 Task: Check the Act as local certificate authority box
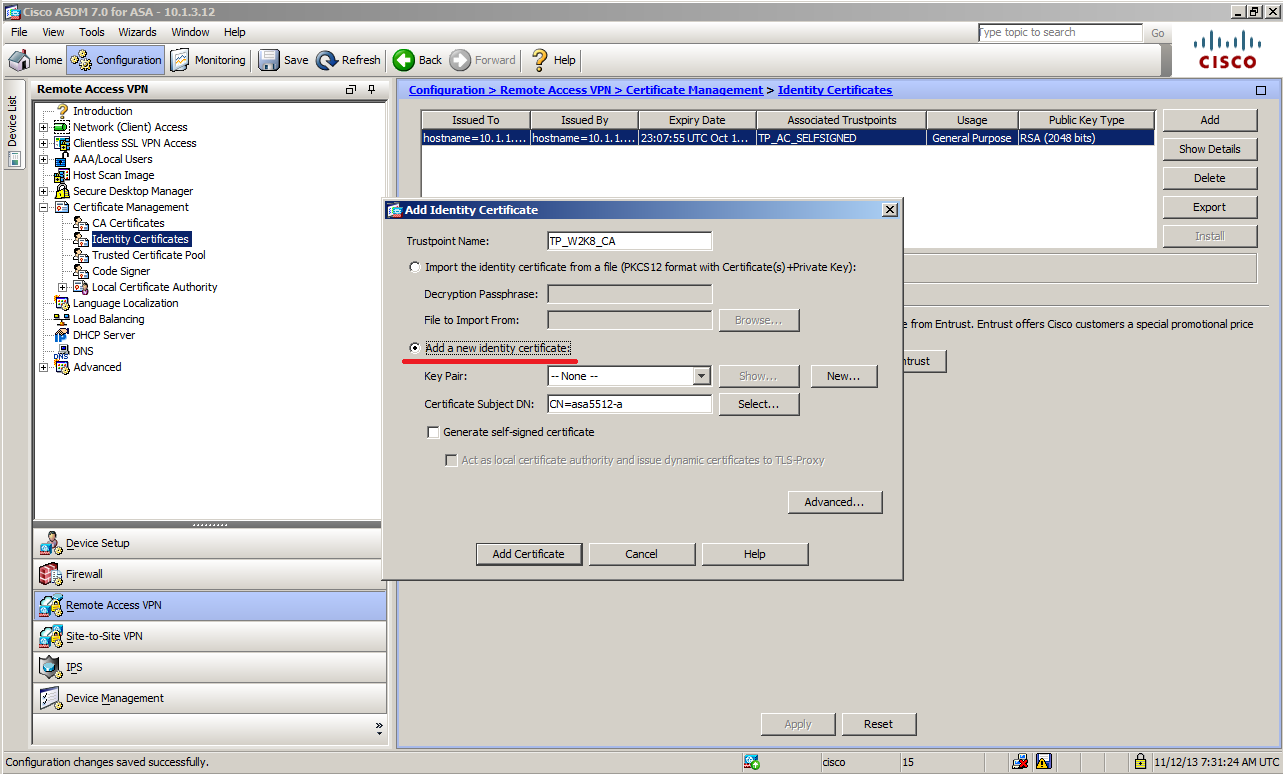[451, 460]
